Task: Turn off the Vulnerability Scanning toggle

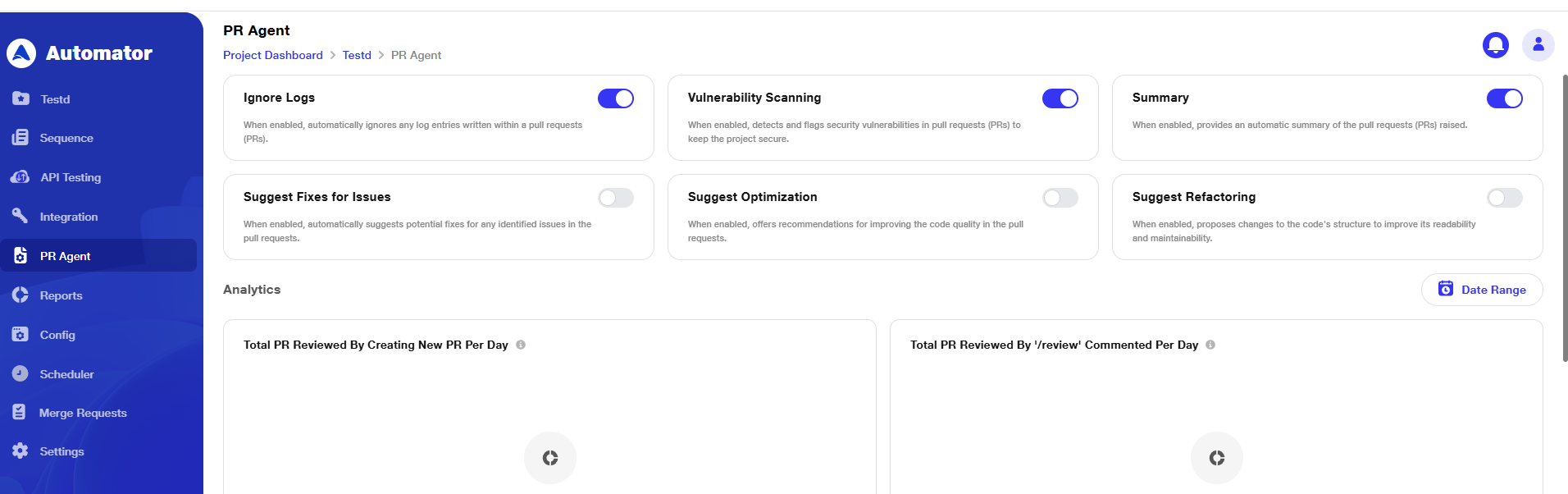Action: tap(1060, 98)
